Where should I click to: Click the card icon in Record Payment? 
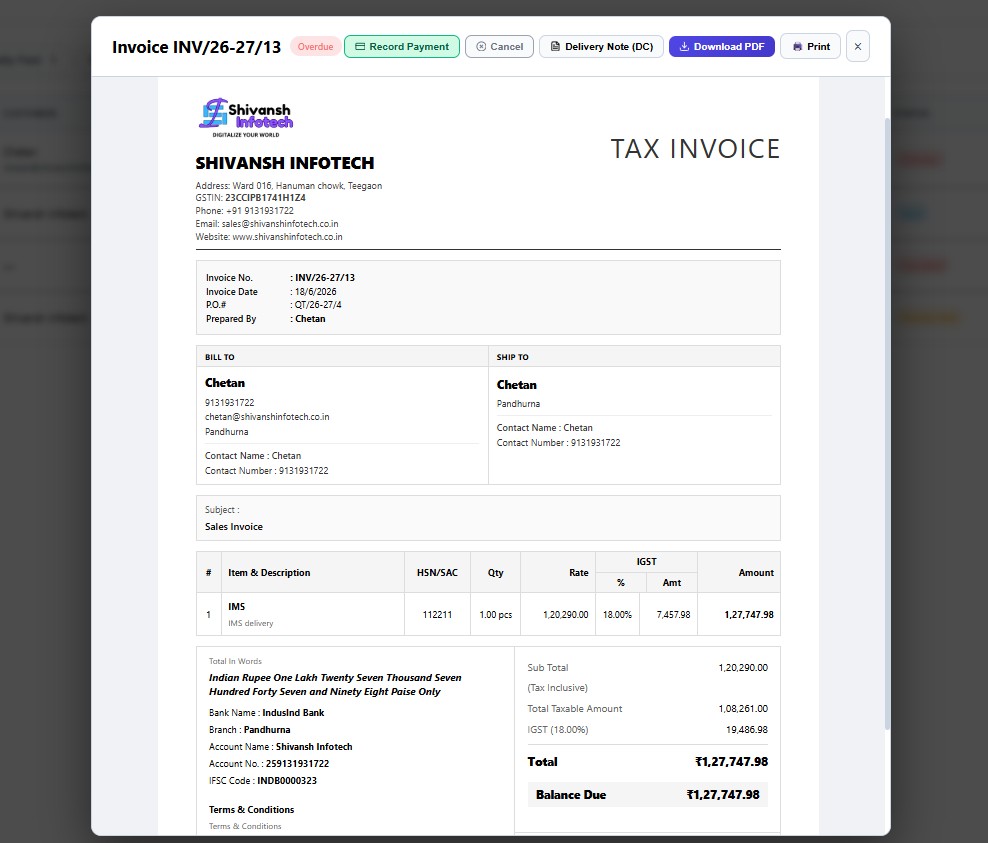click(x=360, y=47)
